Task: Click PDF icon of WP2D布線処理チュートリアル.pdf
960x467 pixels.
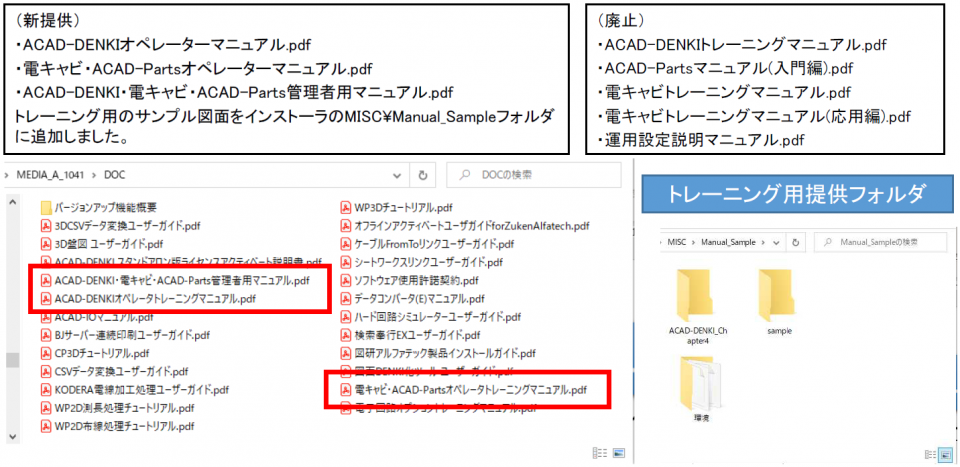Action: (45, 425)
